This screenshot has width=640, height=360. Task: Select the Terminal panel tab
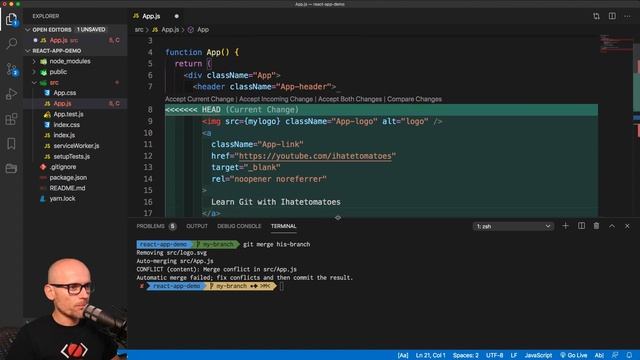(x=283, y=226)
